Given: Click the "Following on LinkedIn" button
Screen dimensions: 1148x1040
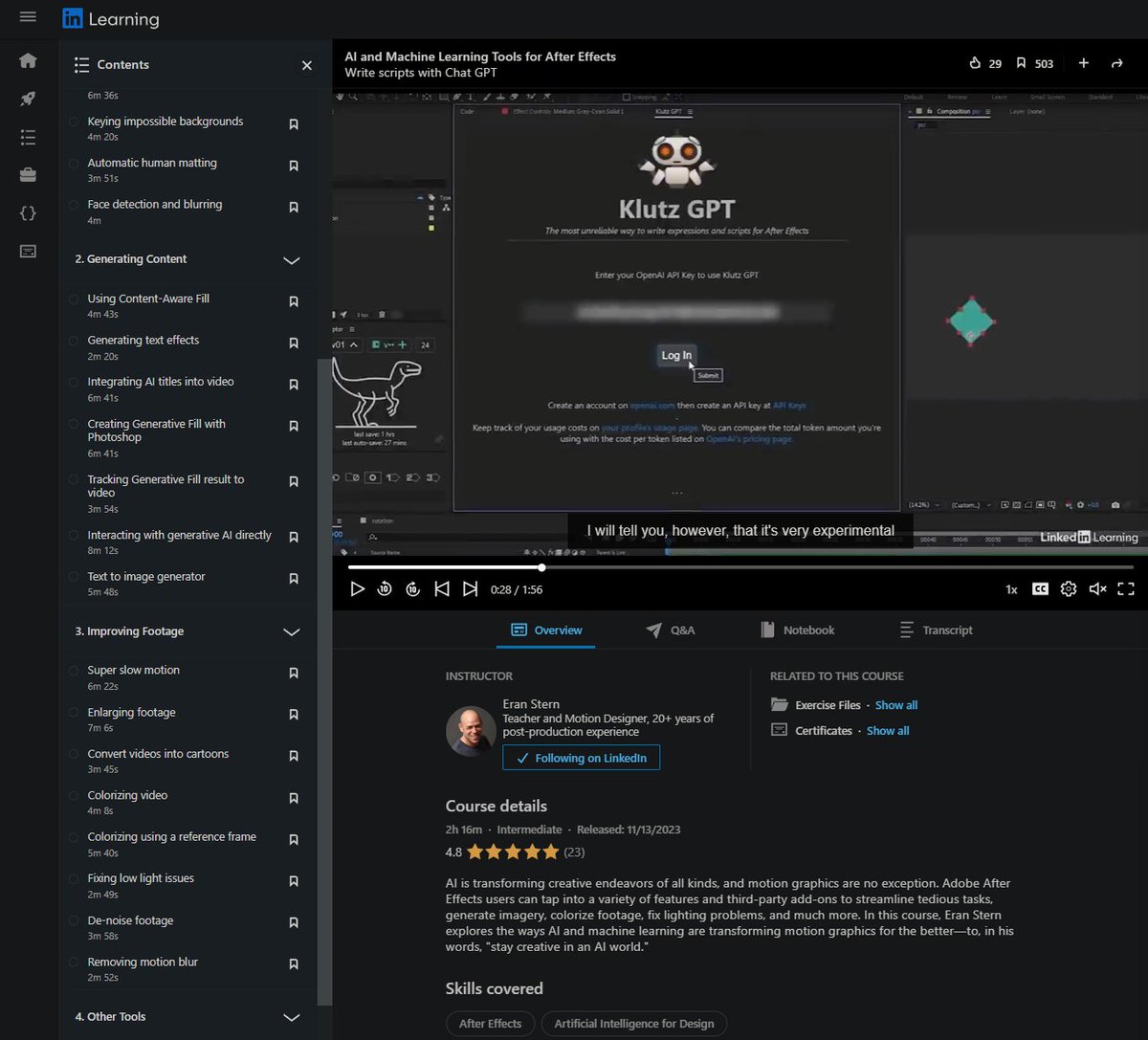Looking at the screenshot, I should pyautogui.click(x=581, y=757).
